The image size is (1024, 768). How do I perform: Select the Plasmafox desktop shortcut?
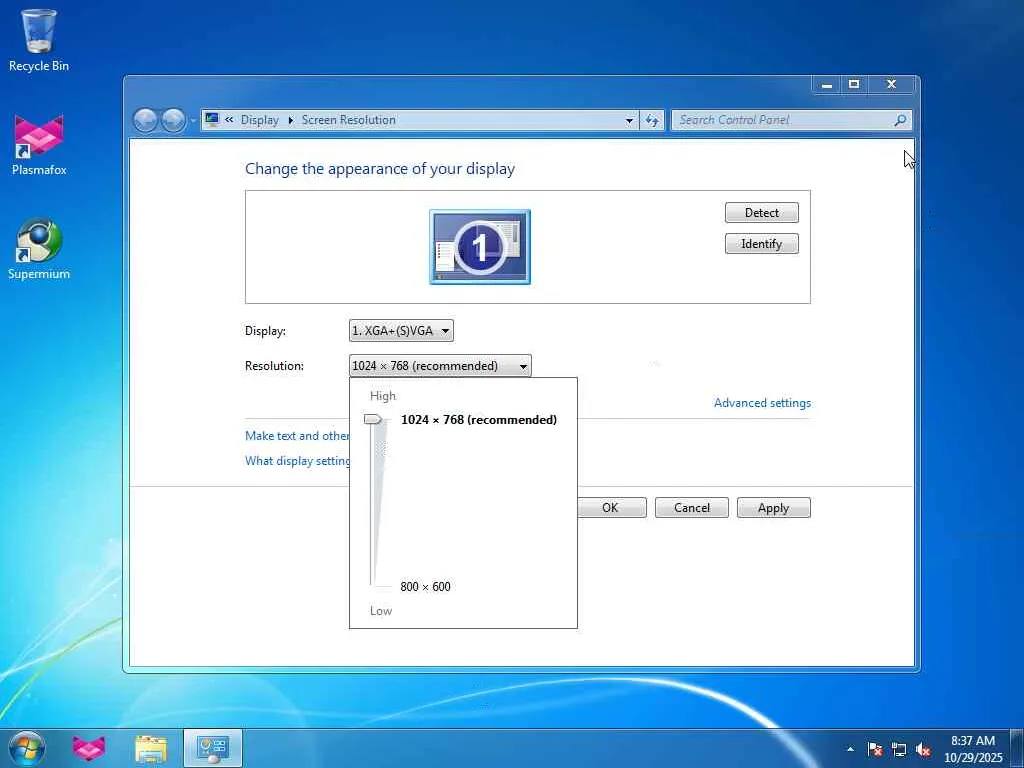click(39, 145)
